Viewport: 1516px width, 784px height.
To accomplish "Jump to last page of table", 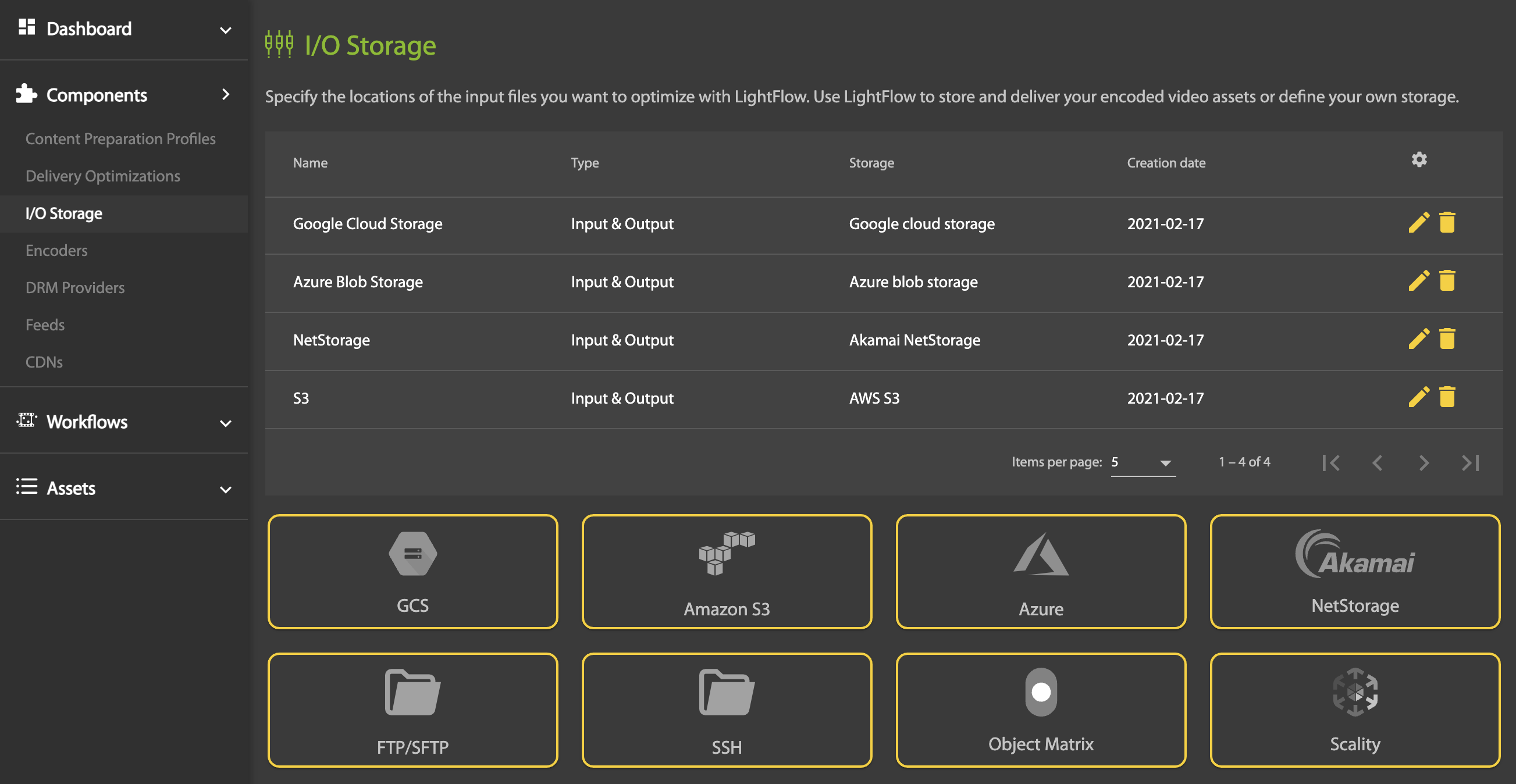I will pos(1470,462).
